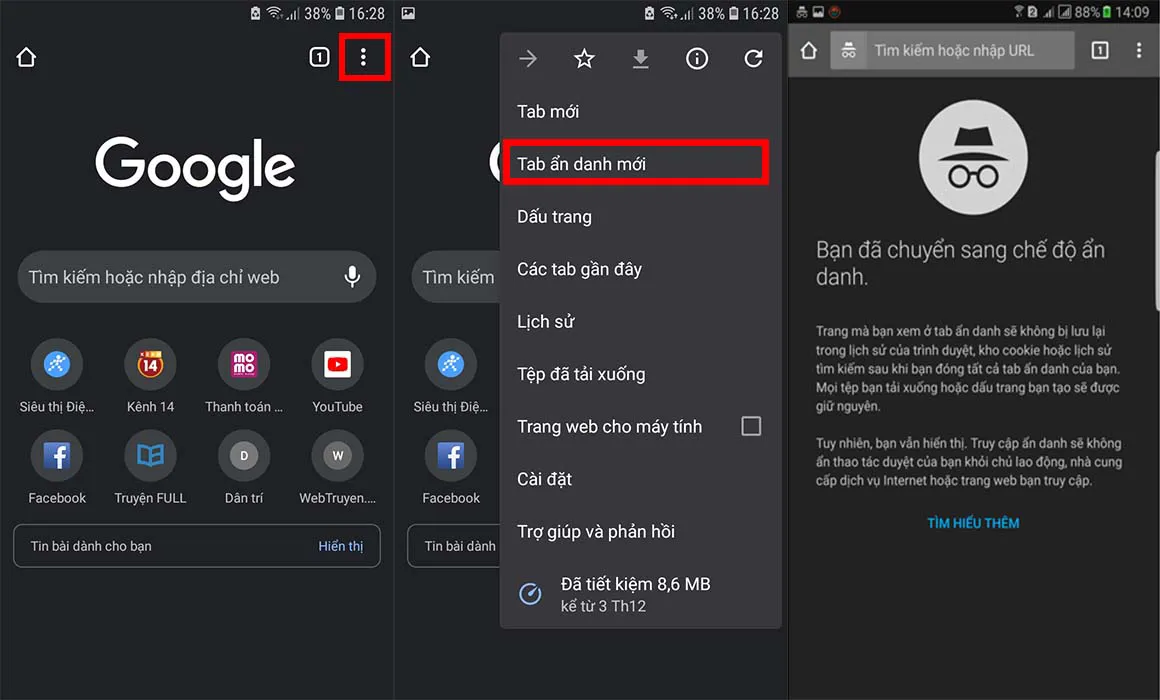Open 'Đã tiết kiệm 8,6 MB' data saver
This screenshot has width=1160, height=700.
tap(635, 593)
